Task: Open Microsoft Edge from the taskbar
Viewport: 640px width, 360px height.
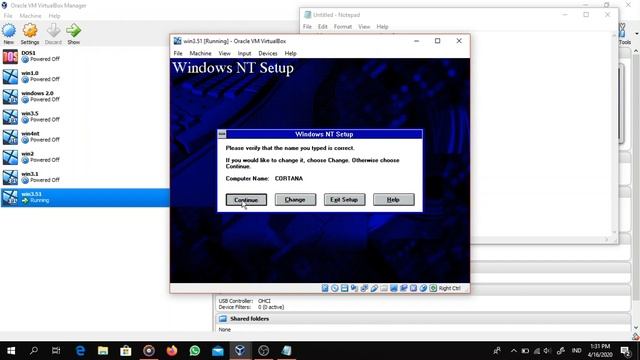Action: [80, 351]
